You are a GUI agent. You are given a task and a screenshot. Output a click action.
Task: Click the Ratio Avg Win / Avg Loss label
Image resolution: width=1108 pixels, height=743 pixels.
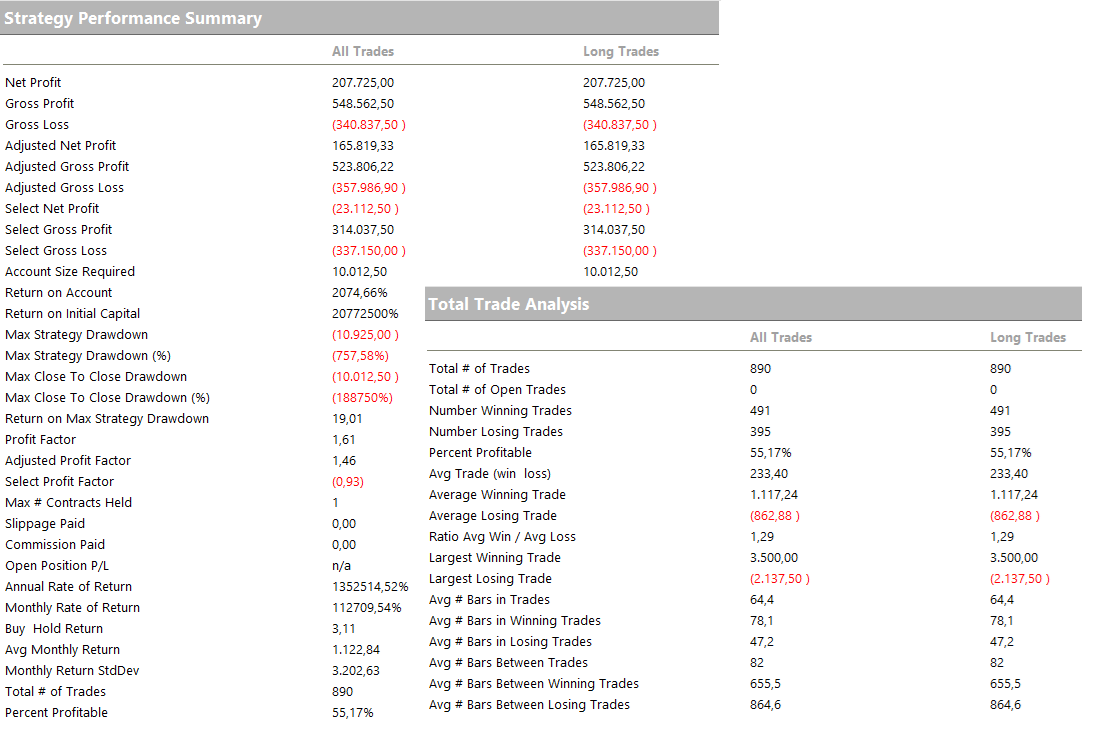pyautogui.click(x=502, y=537)
